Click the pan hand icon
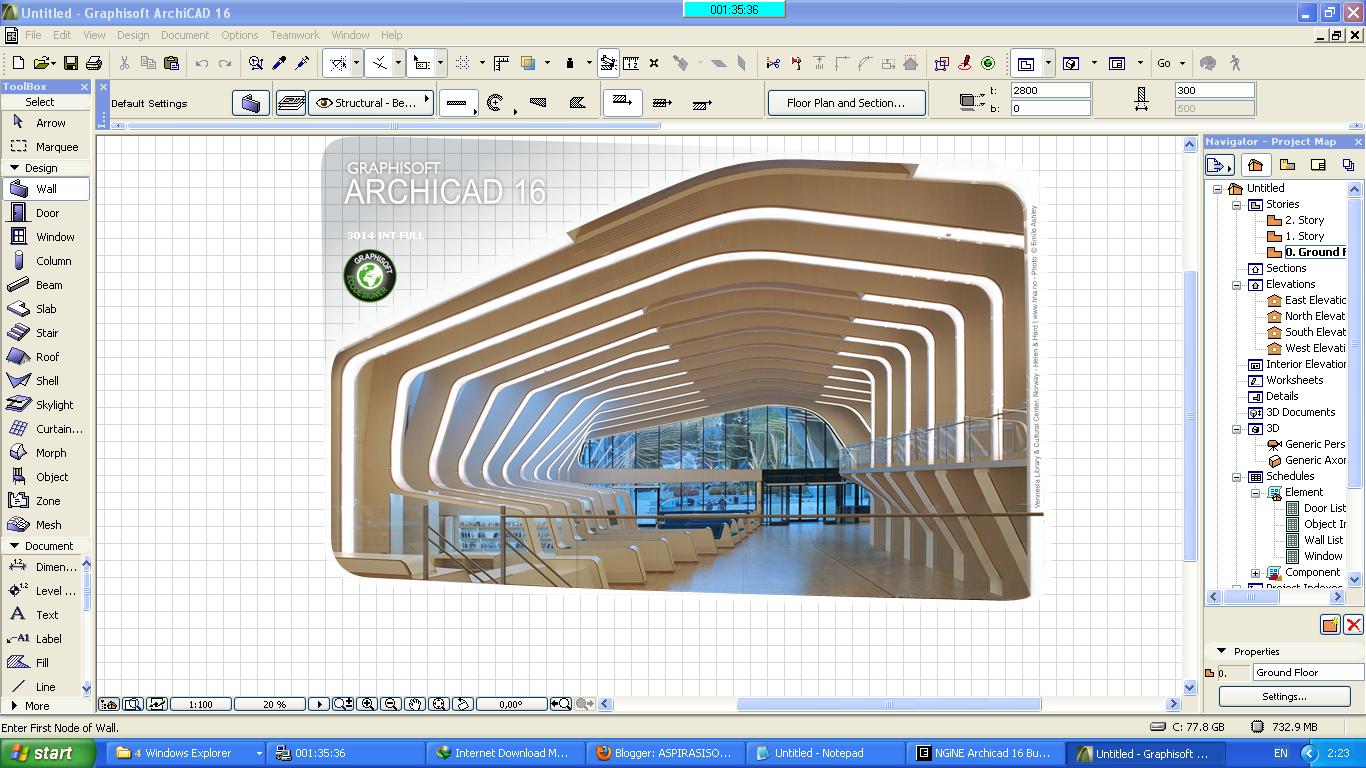 tap(415, 704)
